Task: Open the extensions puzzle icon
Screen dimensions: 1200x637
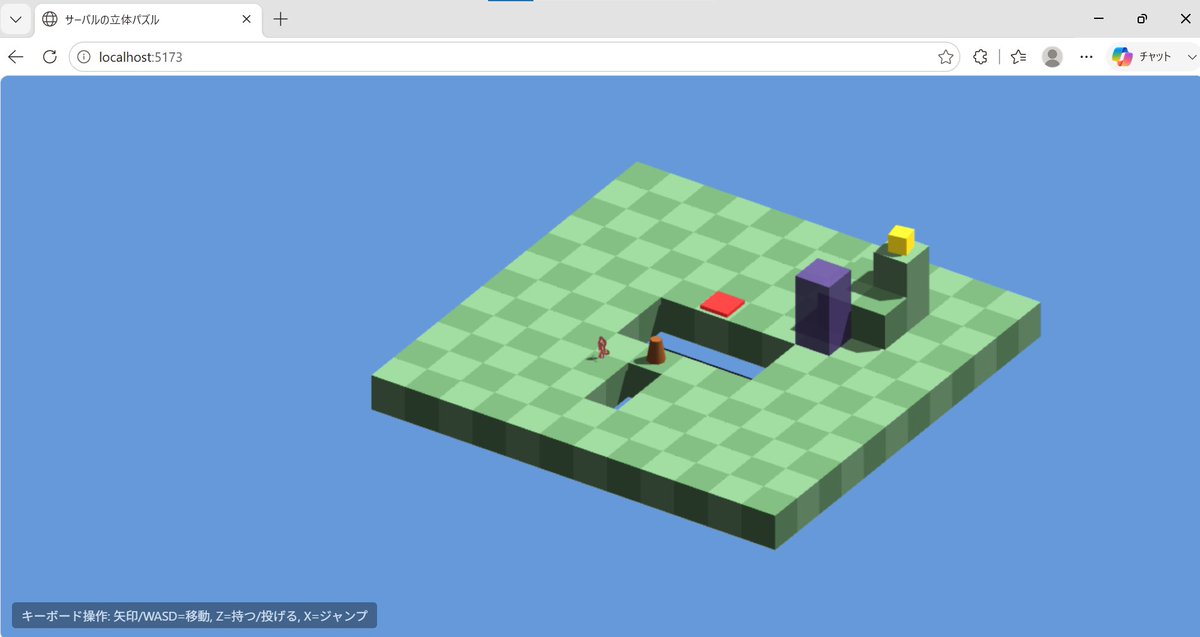Action: tap(981, 57)
